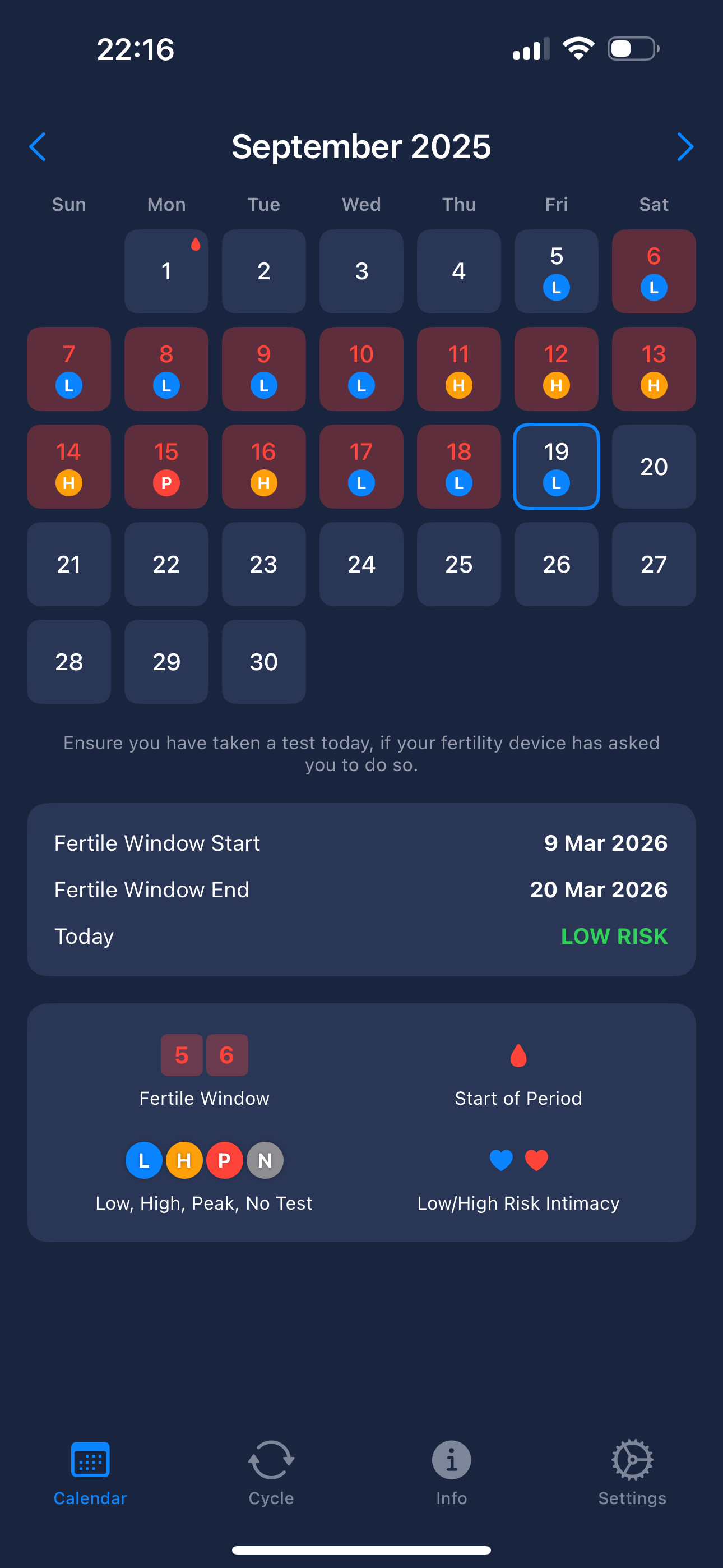
Task: Tap the "L" Low legend circle
Action: [x=143, y=1160]
